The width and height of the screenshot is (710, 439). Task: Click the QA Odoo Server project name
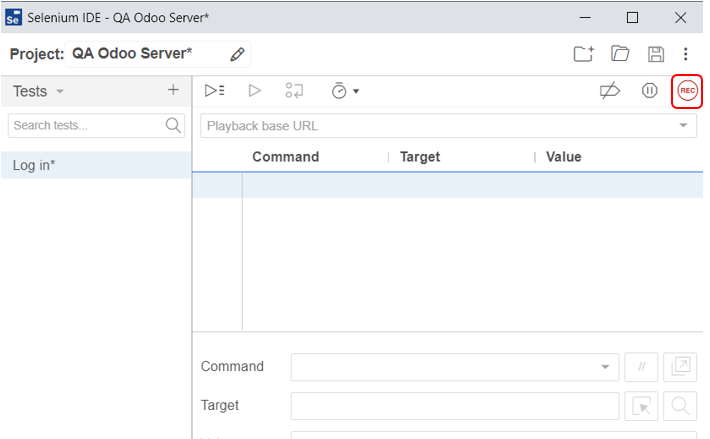tap(132, 53)
